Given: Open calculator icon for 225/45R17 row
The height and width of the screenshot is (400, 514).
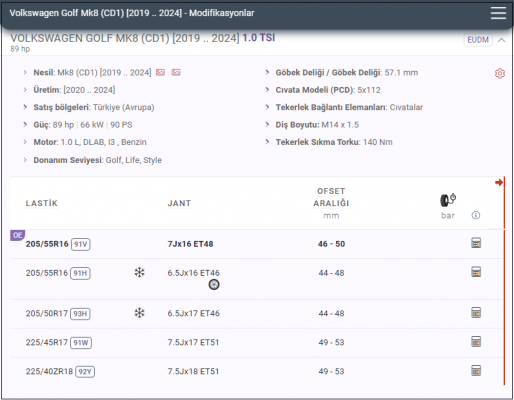Looking at the screenshot, I should 476,342.
